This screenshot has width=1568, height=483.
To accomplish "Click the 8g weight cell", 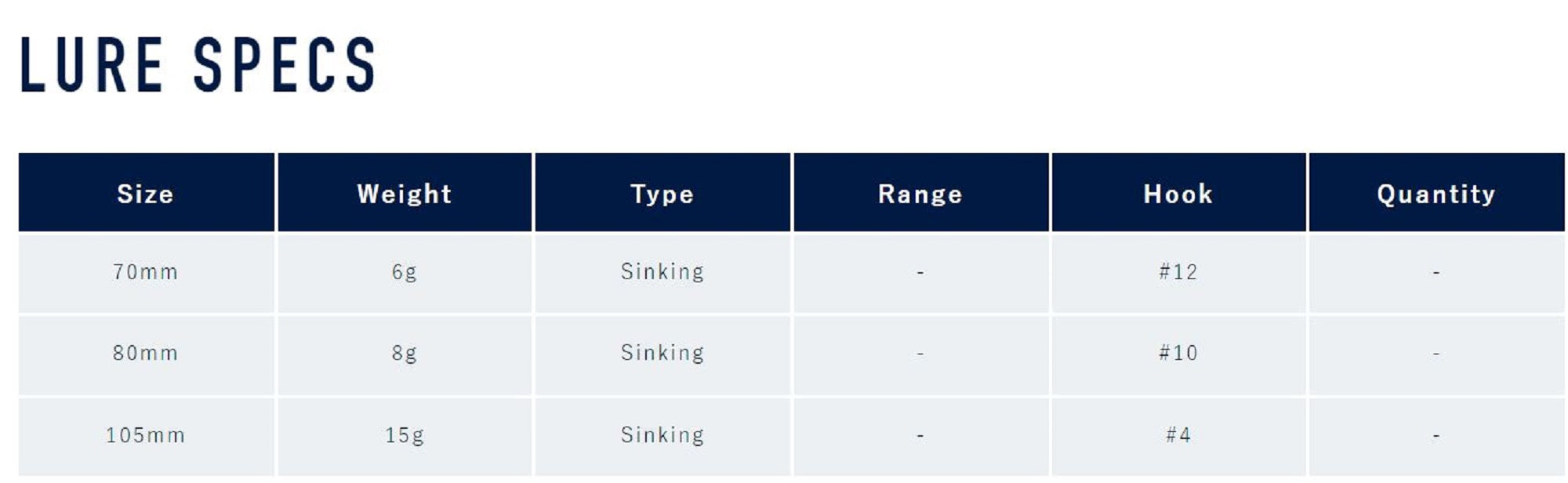I will pyautogui.click(x=405, y=353).
